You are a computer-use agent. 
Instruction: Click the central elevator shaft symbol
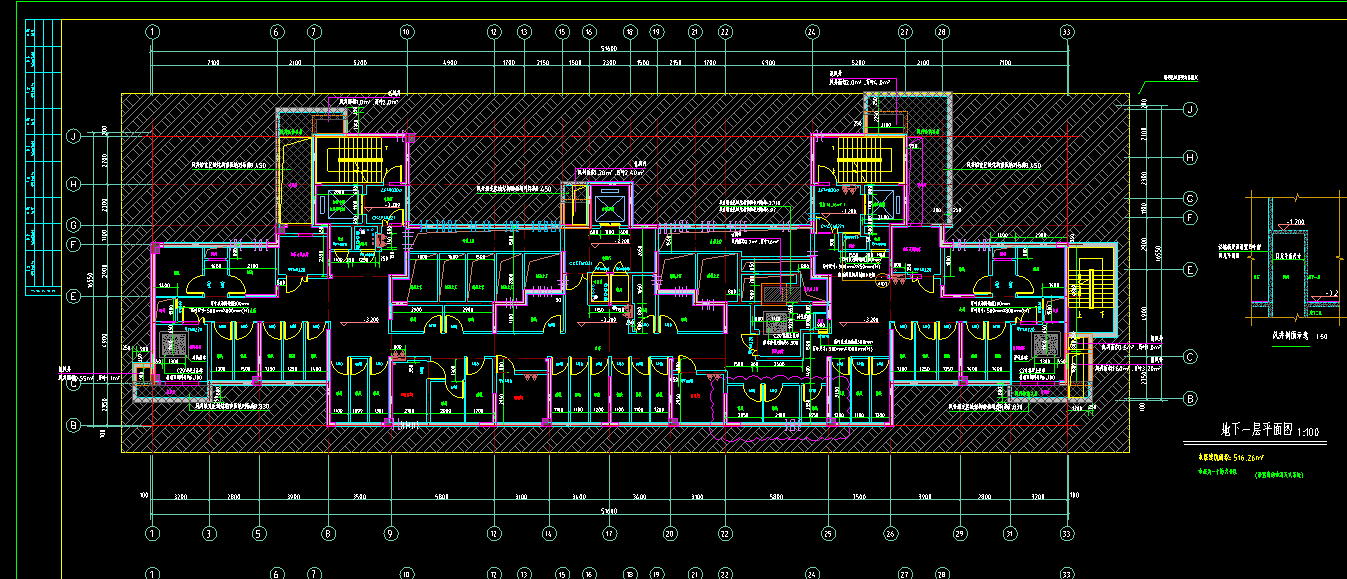609,208
